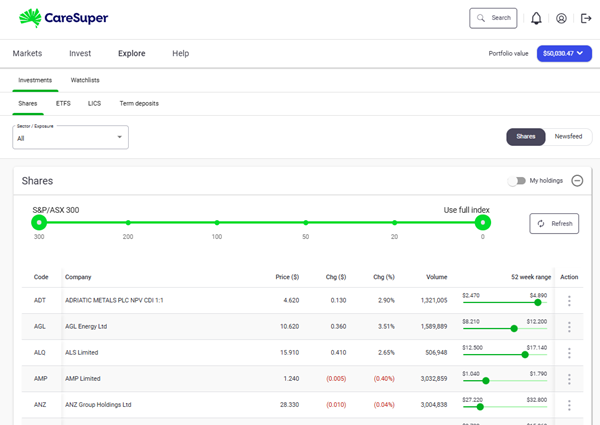Screen dimensions: 600x425
Task: Click the Refresh button
Action: (554, 223)
